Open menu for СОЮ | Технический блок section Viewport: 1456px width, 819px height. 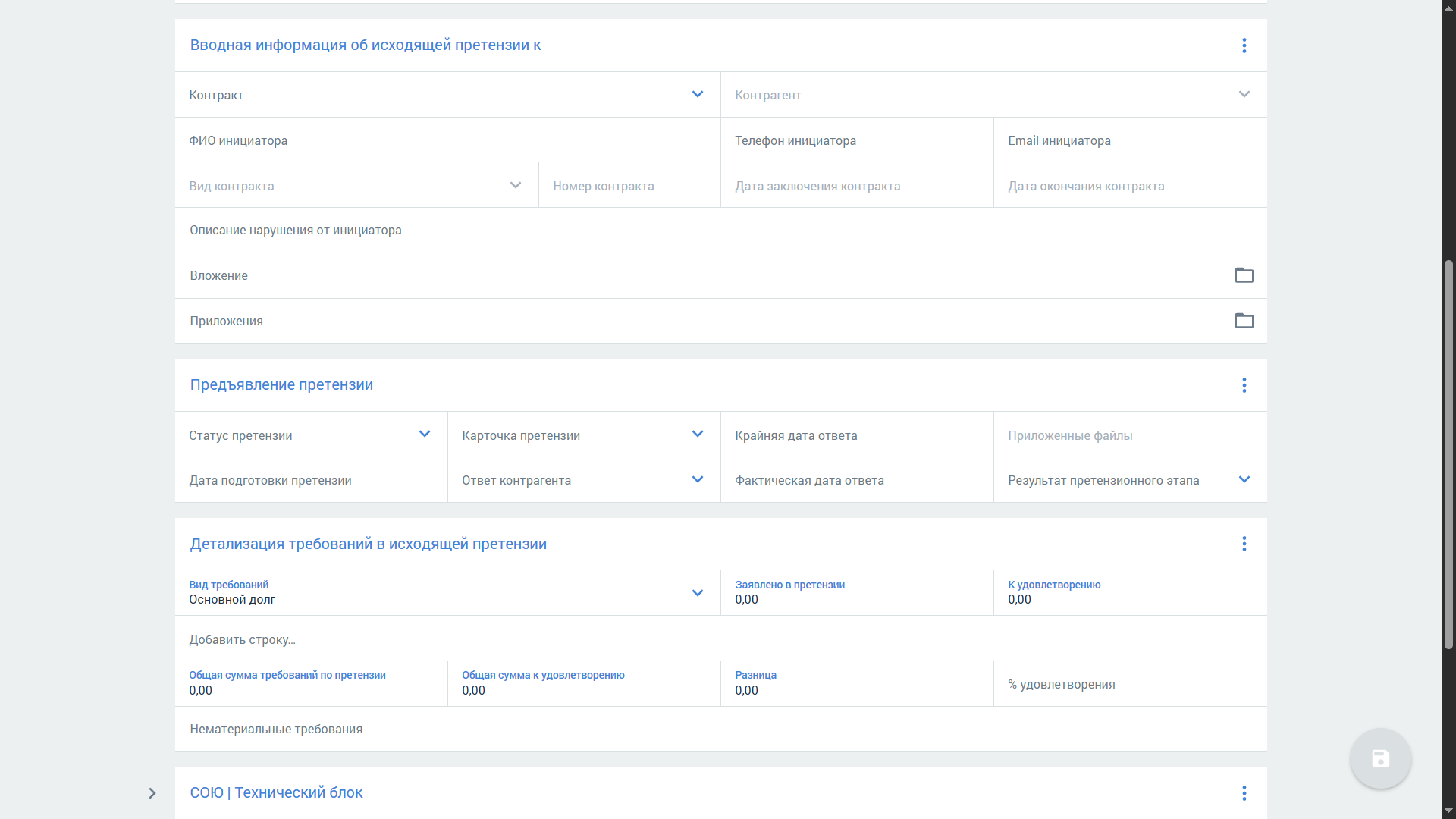coord(1244,793)
